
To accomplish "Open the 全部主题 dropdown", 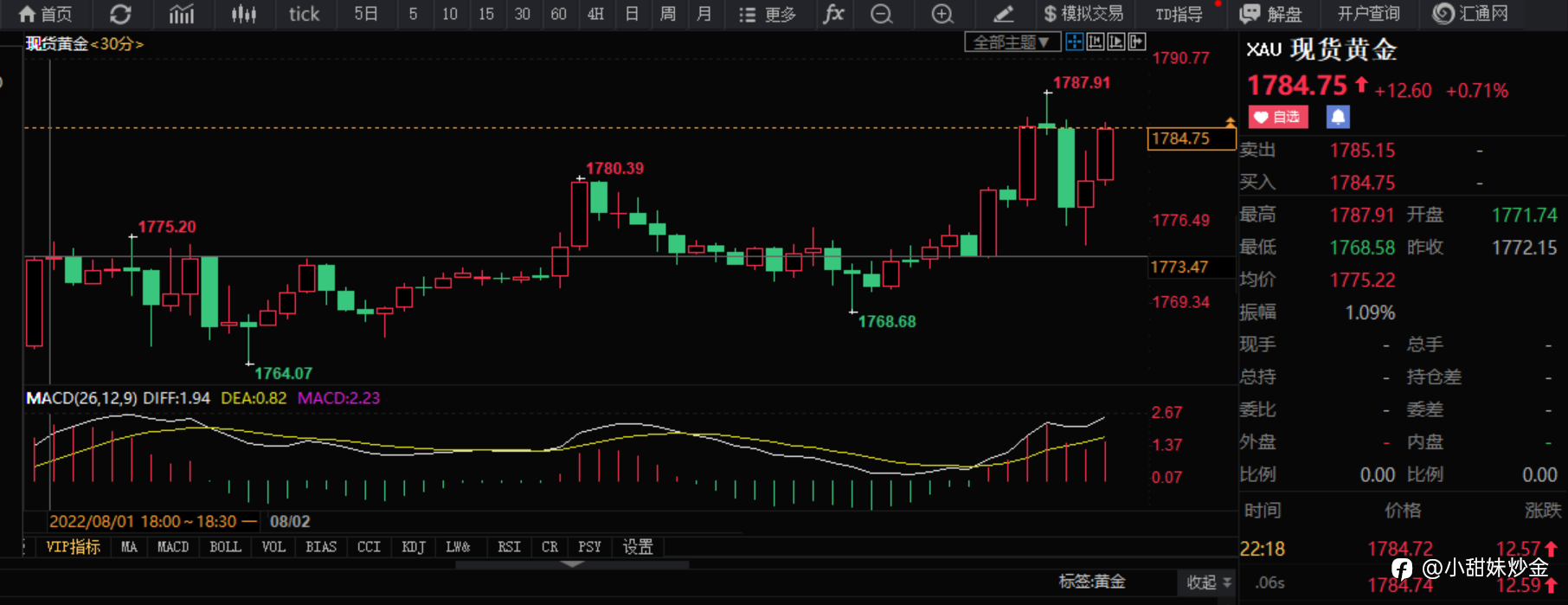I will 1012,42.
